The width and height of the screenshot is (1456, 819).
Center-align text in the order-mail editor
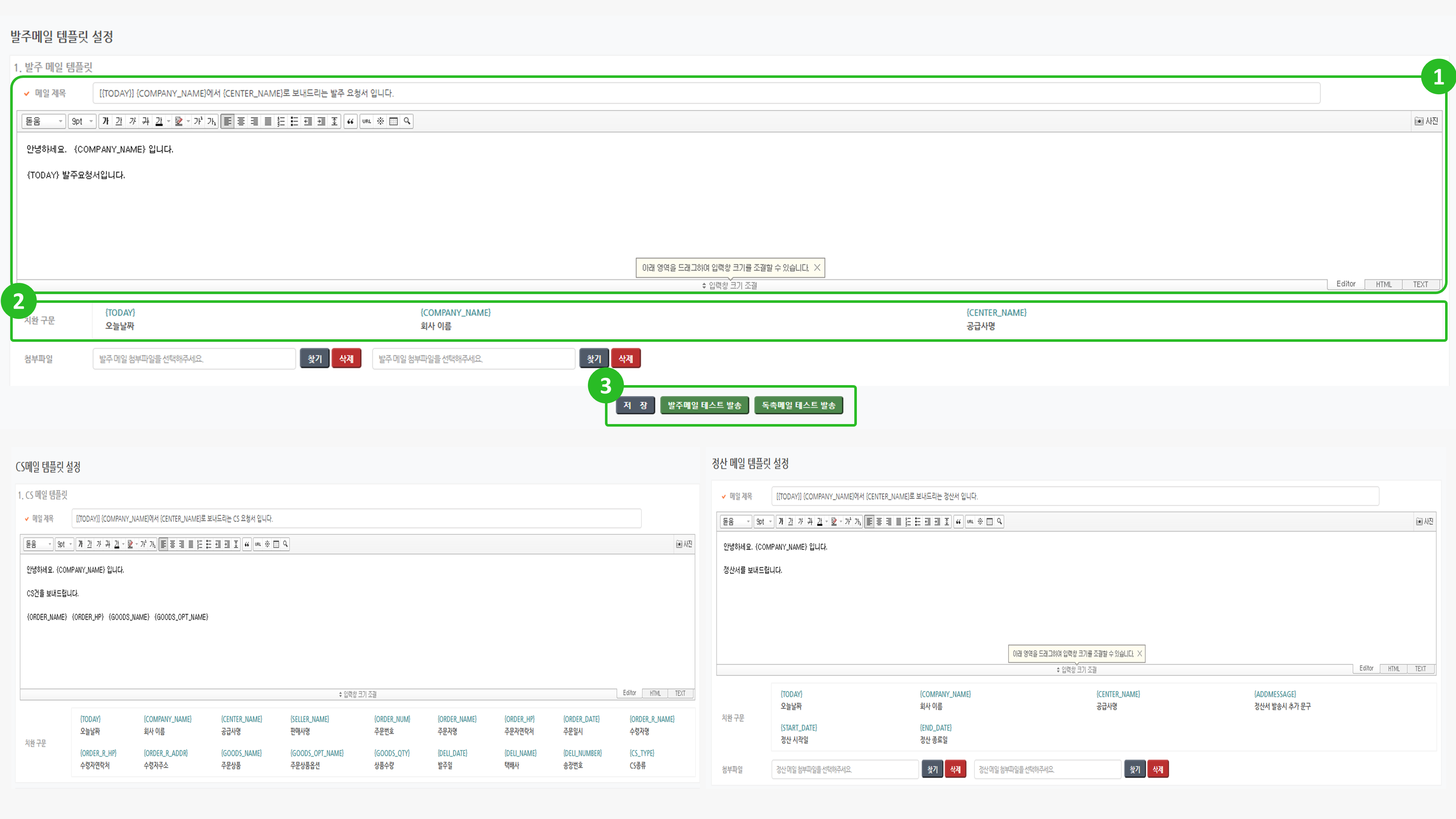[x=241, y=121]
